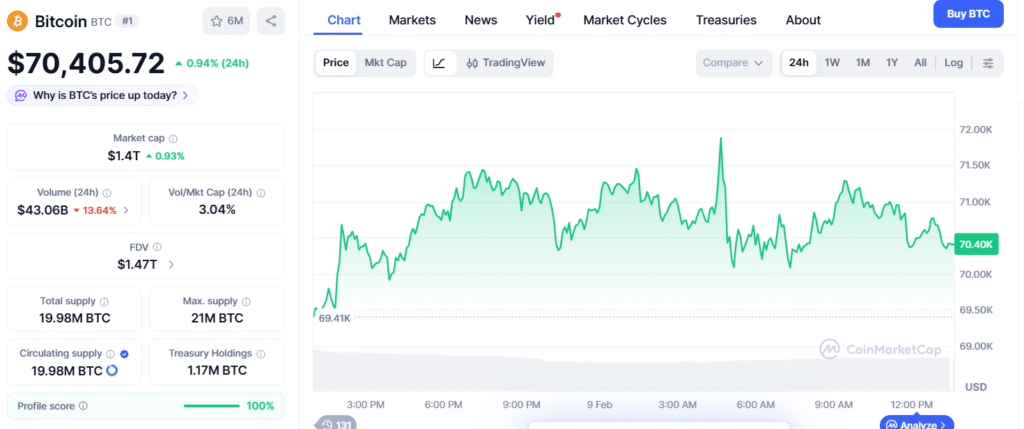Toggle Log scale on chart
1024x429 pixels.
coord(953,63)
